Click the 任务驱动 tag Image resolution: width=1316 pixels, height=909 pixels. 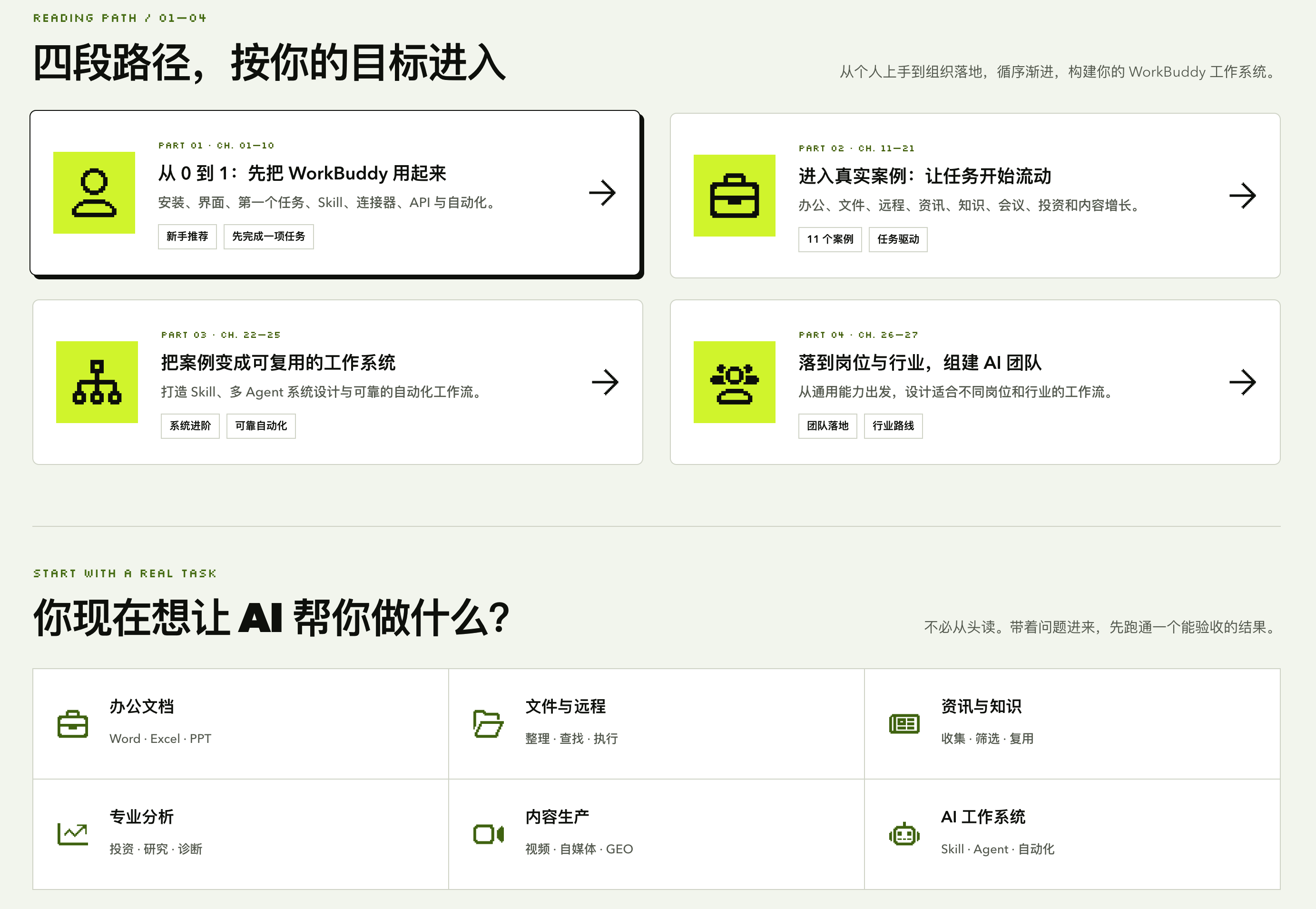coord(898,239)
